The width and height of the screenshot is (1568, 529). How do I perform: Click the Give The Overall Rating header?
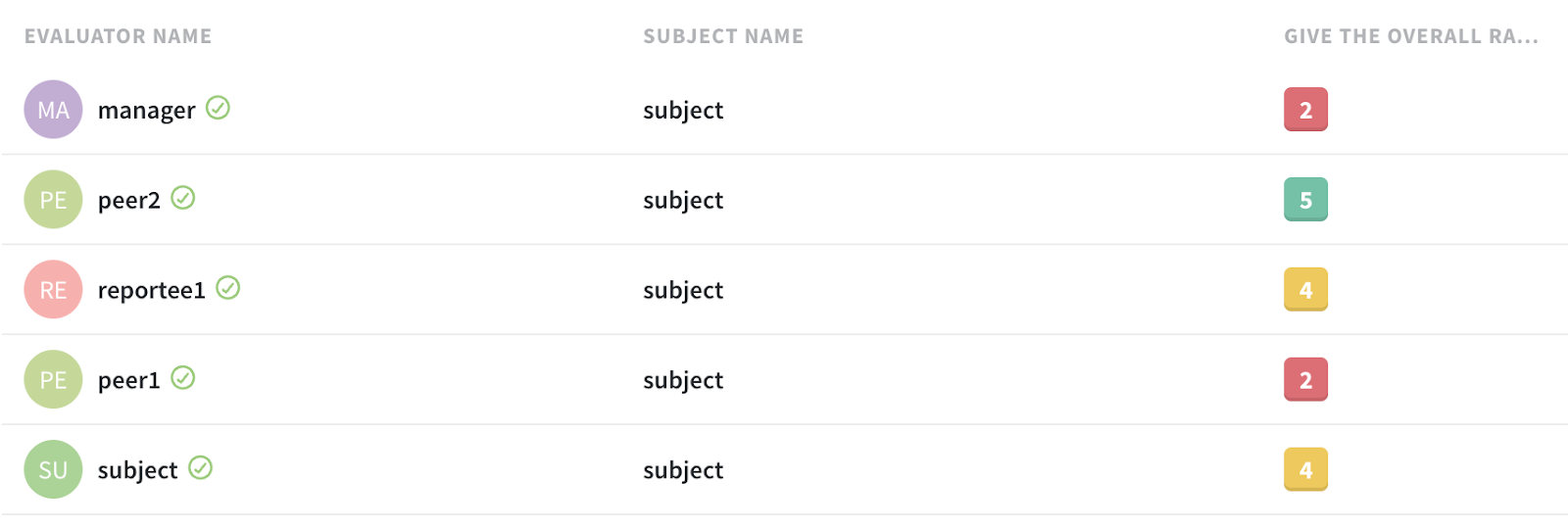[x=1410, y=36]
